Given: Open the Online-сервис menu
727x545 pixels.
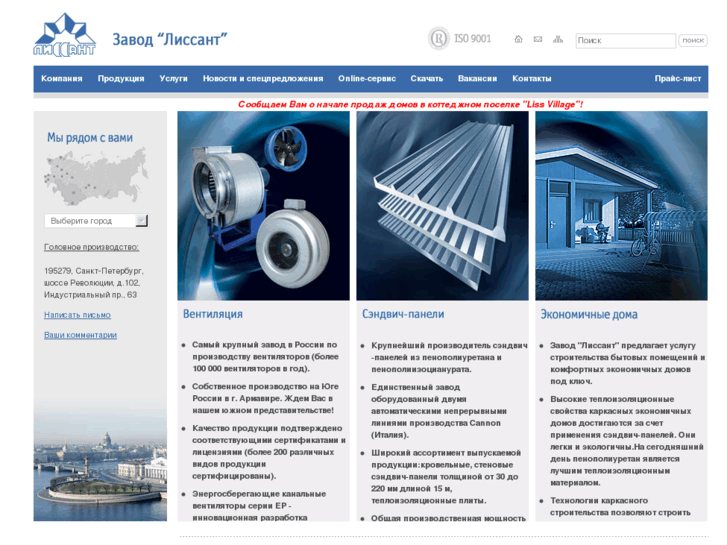Looking at the screenshot, I should pyautogui.click(x=367, y=78).
